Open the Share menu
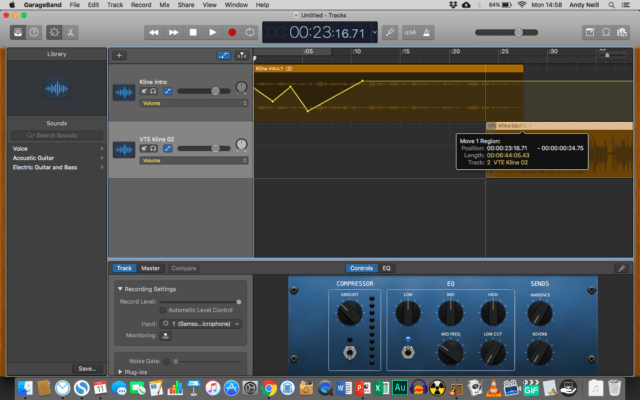 pos(186,5)
